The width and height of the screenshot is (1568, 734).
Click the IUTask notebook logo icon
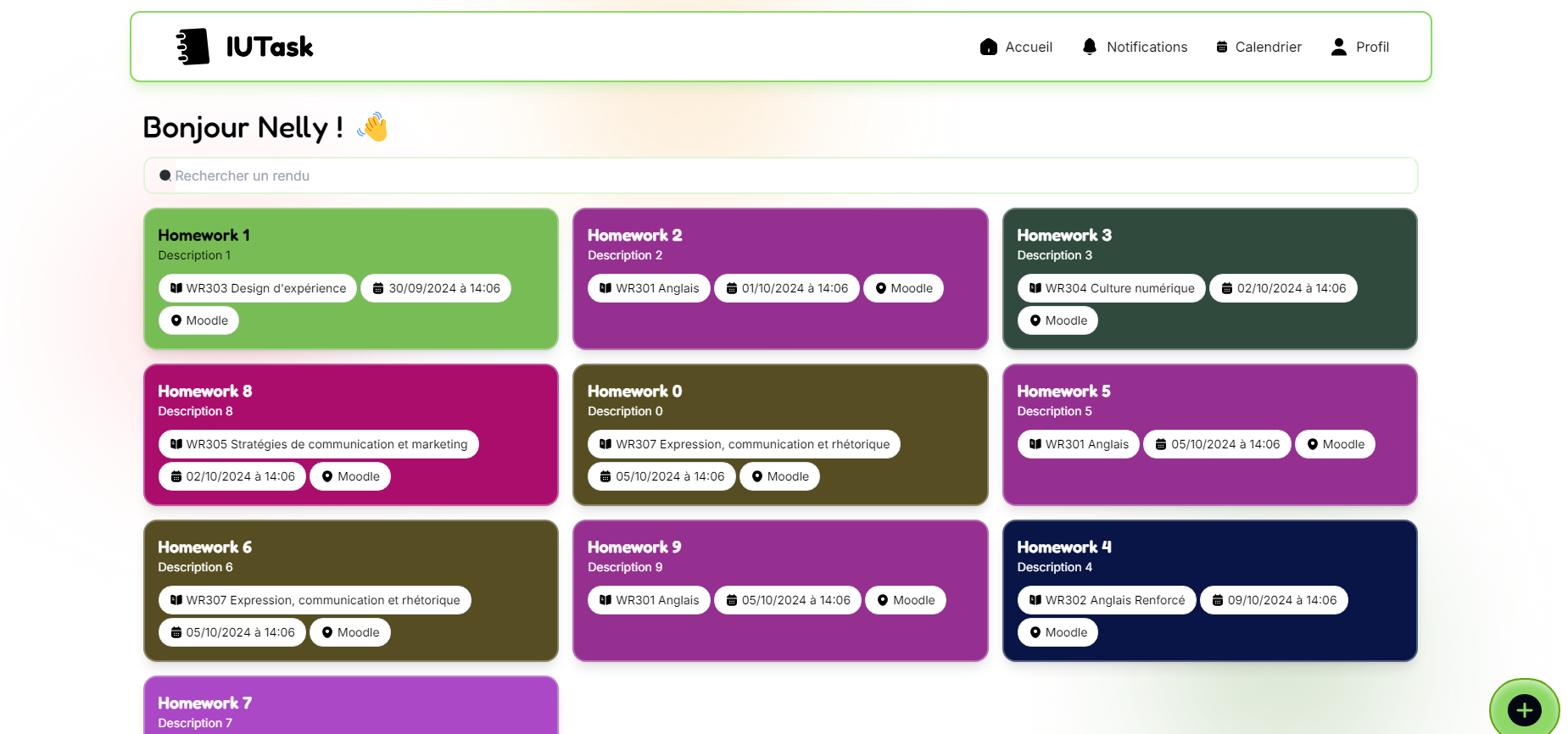tap(193, 47)
